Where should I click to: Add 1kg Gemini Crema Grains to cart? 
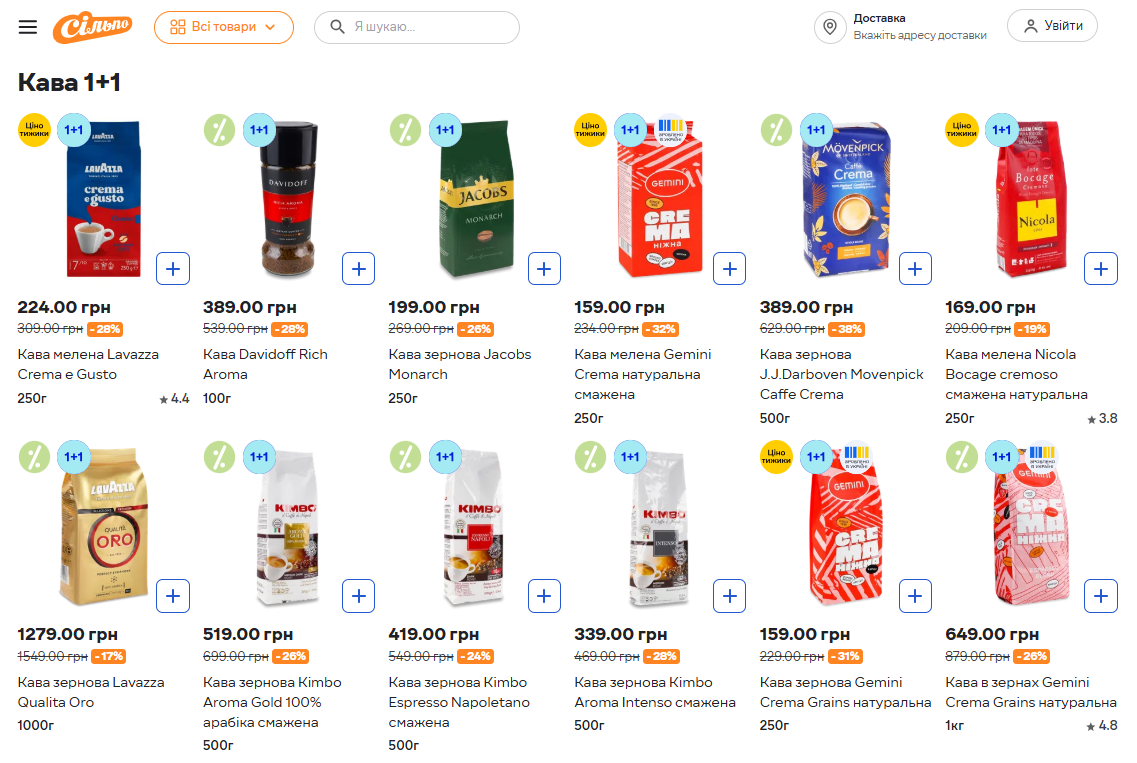tap(1100, 596)
